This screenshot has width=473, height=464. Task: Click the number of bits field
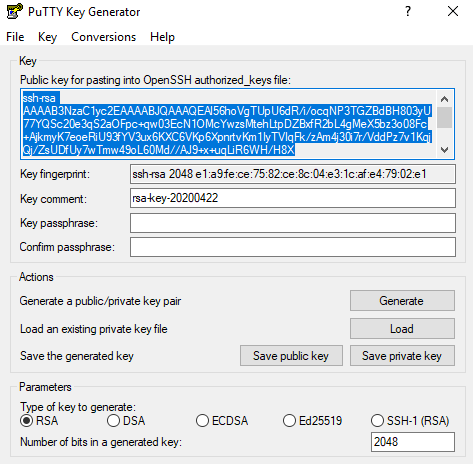click(x=413, y=442)
